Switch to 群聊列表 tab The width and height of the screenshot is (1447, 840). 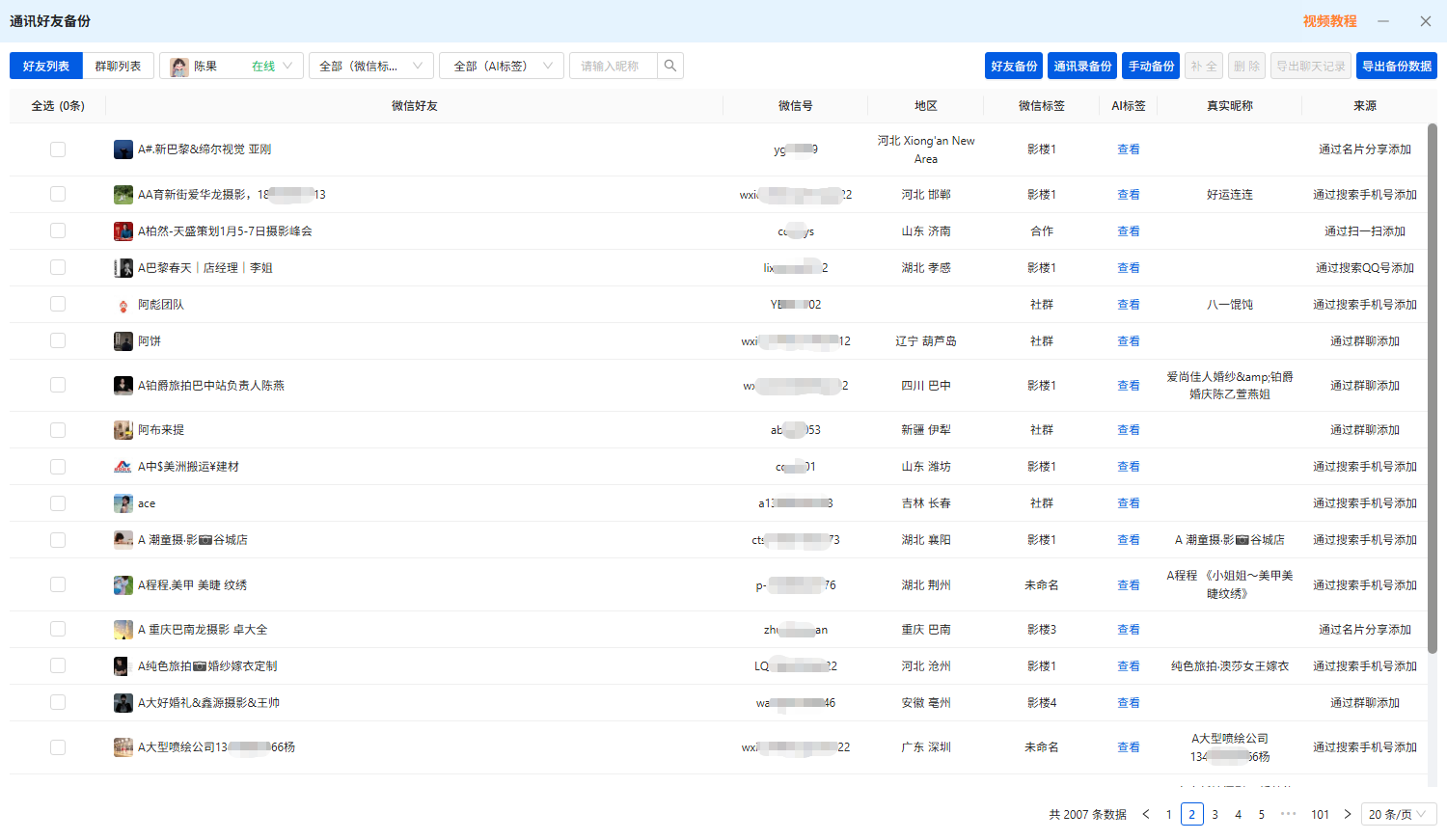click(118, 66)
